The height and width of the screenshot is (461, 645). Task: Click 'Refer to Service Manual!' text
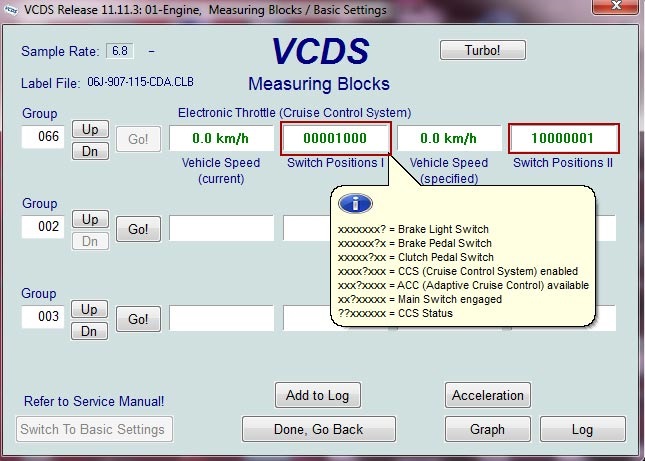pos(94,401)
